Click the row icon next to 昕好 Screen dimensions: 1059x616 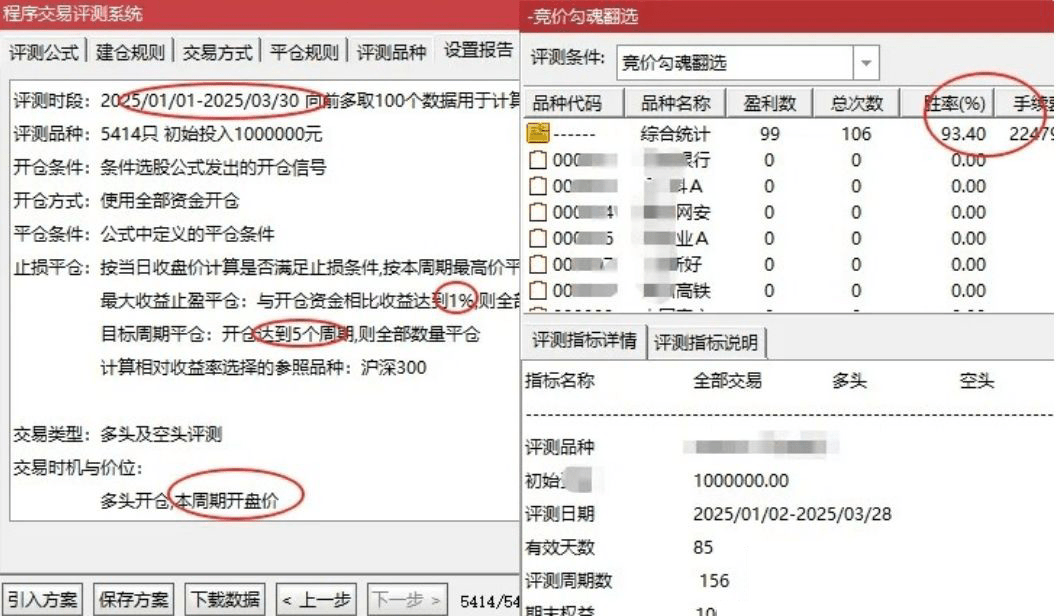tap(538, 264)
